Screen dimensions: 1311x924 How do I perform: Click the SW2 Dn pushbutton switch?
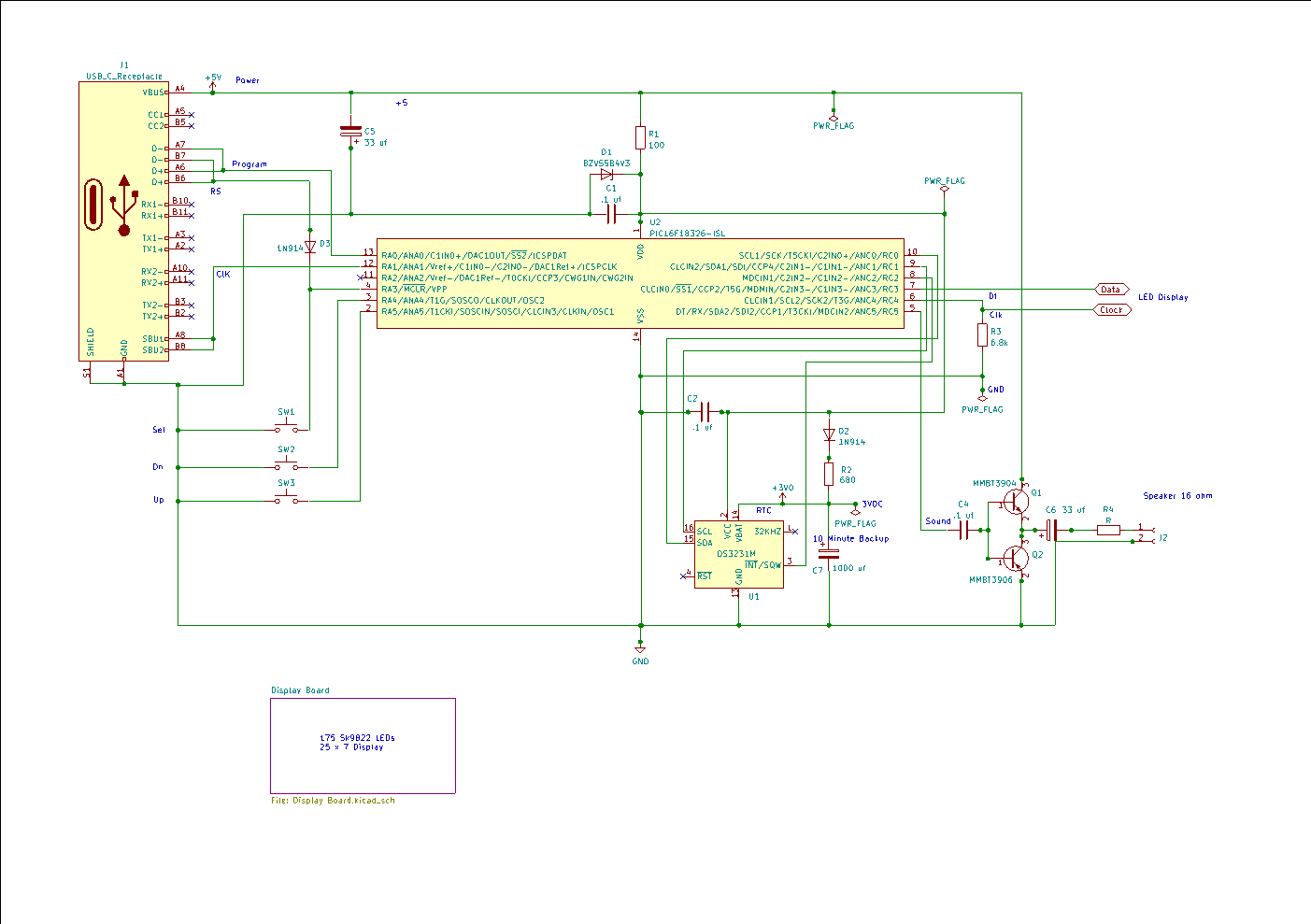(286, 466)
